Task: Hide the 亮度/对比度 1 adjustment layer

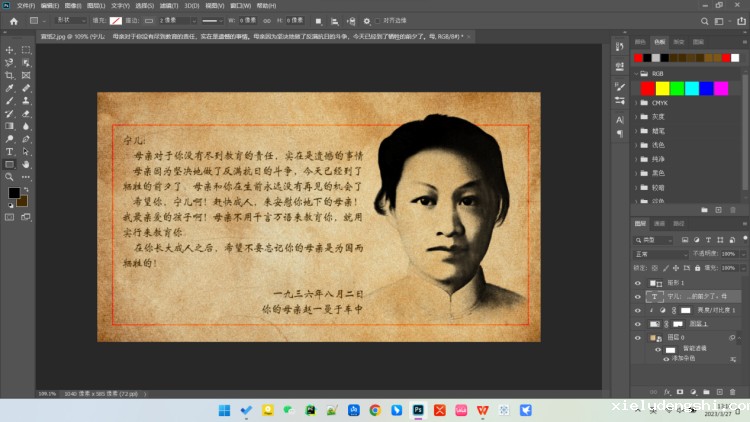Action: (638, 310)
